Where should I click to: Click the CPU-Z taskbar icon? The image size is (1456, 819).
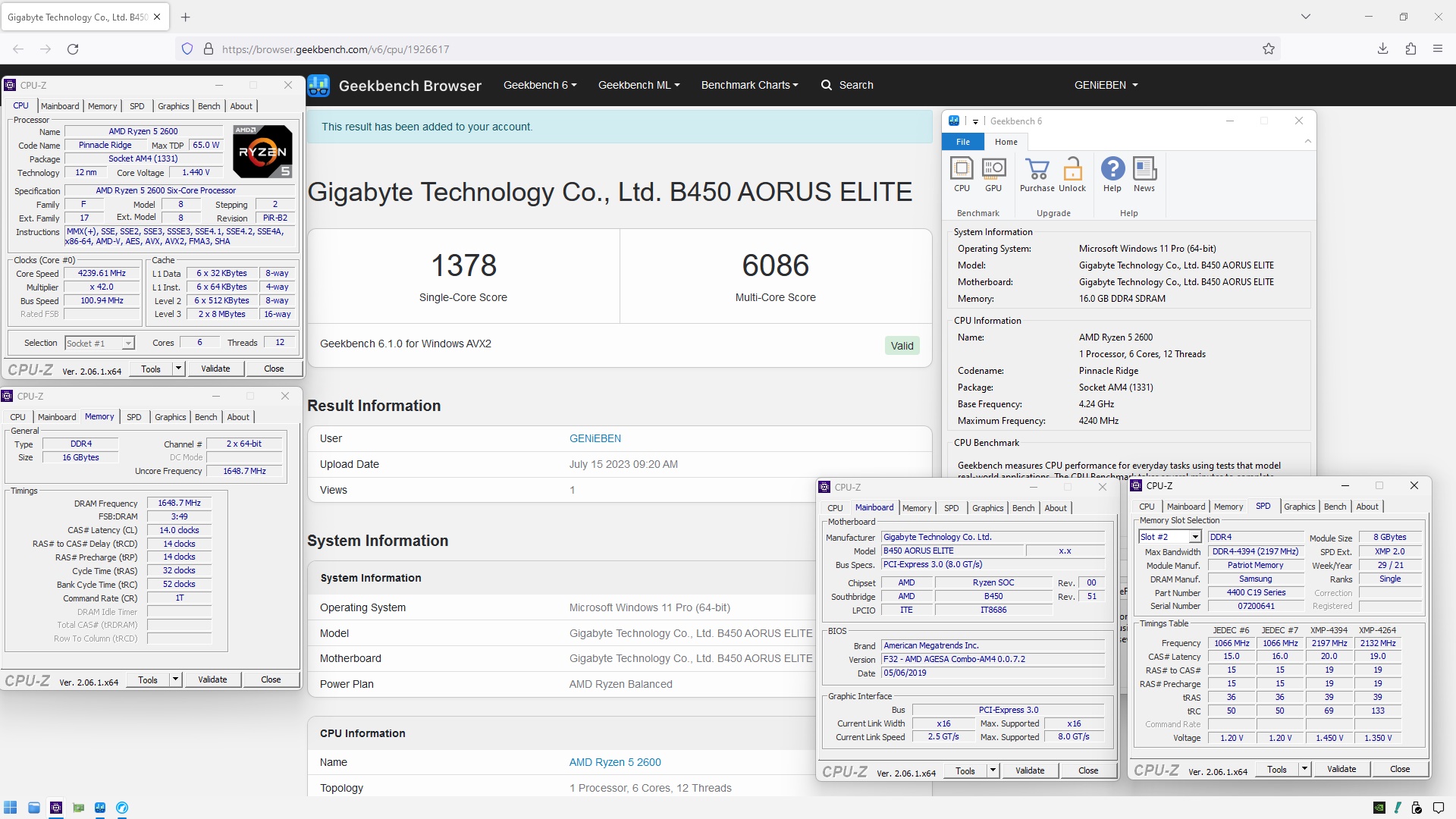(56, 808)
